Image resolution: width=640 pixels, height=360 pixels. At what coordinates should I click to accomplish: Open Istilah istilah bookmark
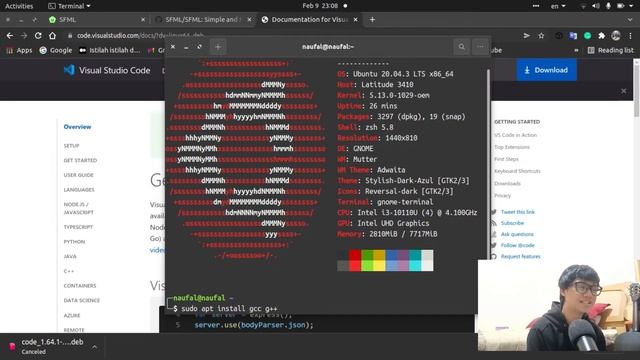coord(109,50)
